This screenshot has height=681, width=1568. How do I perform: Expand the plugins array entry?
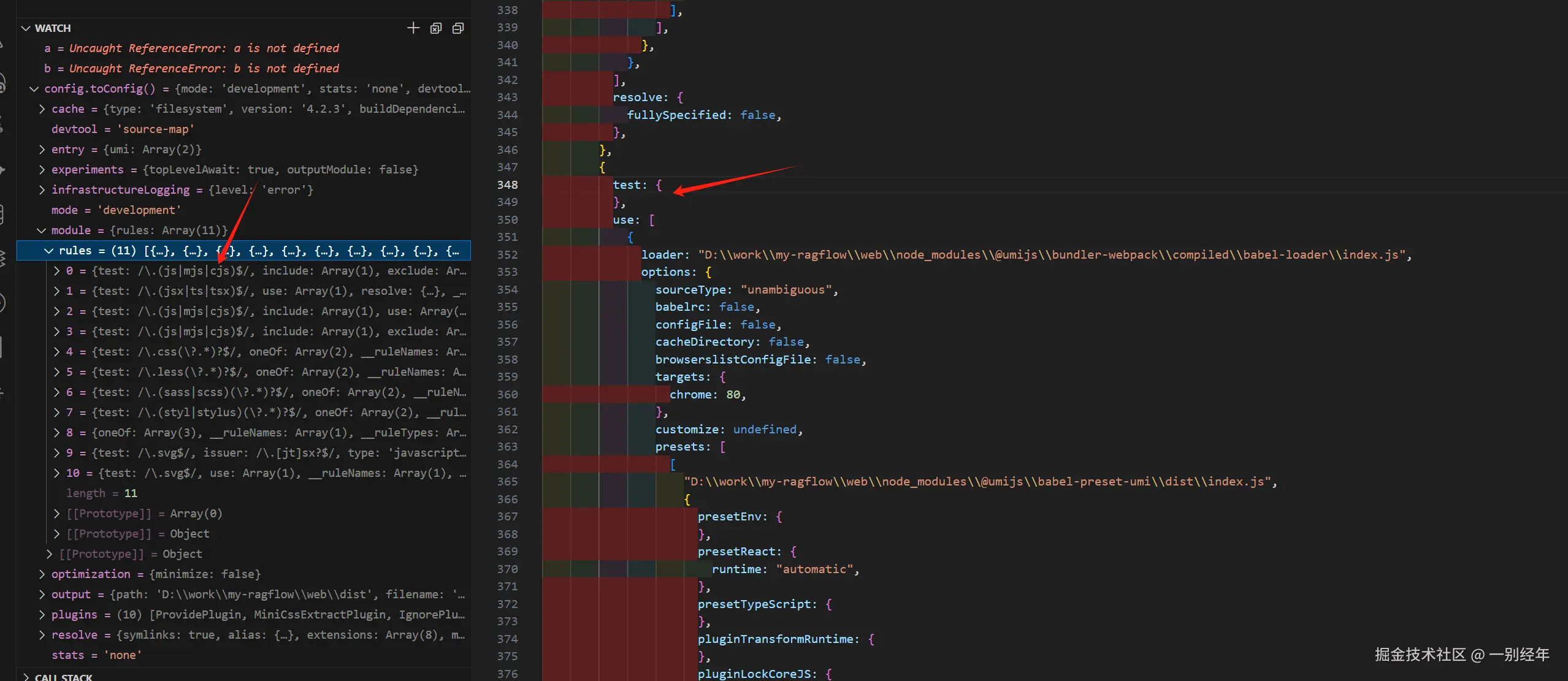coord(42,615)
